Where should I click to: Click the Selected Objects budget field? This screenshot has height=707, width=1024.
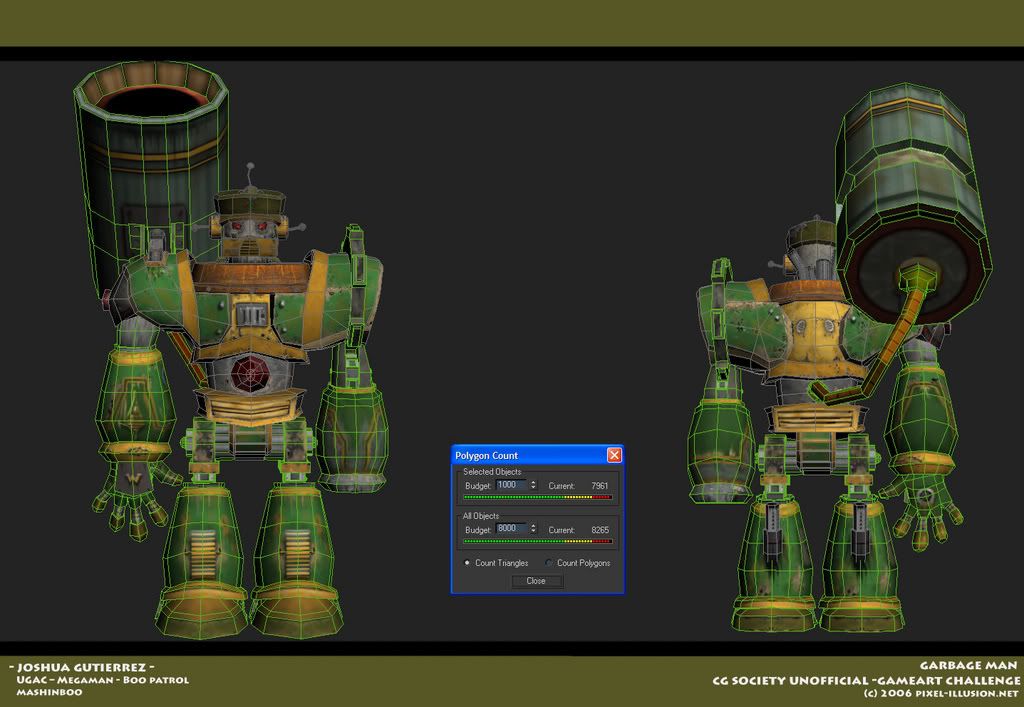(x=510, y=485)
